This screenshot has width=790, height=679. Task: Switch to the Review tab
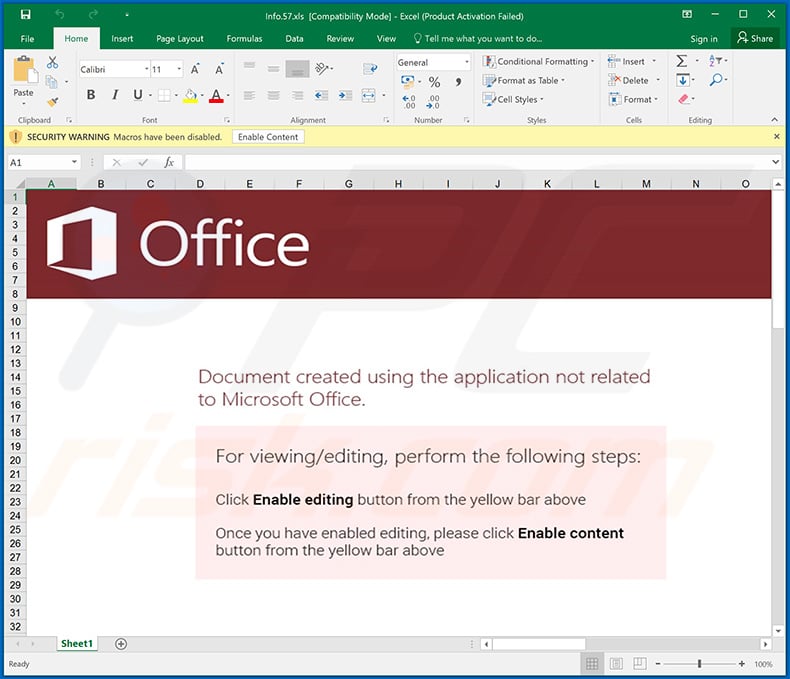[x=340, y=39]
